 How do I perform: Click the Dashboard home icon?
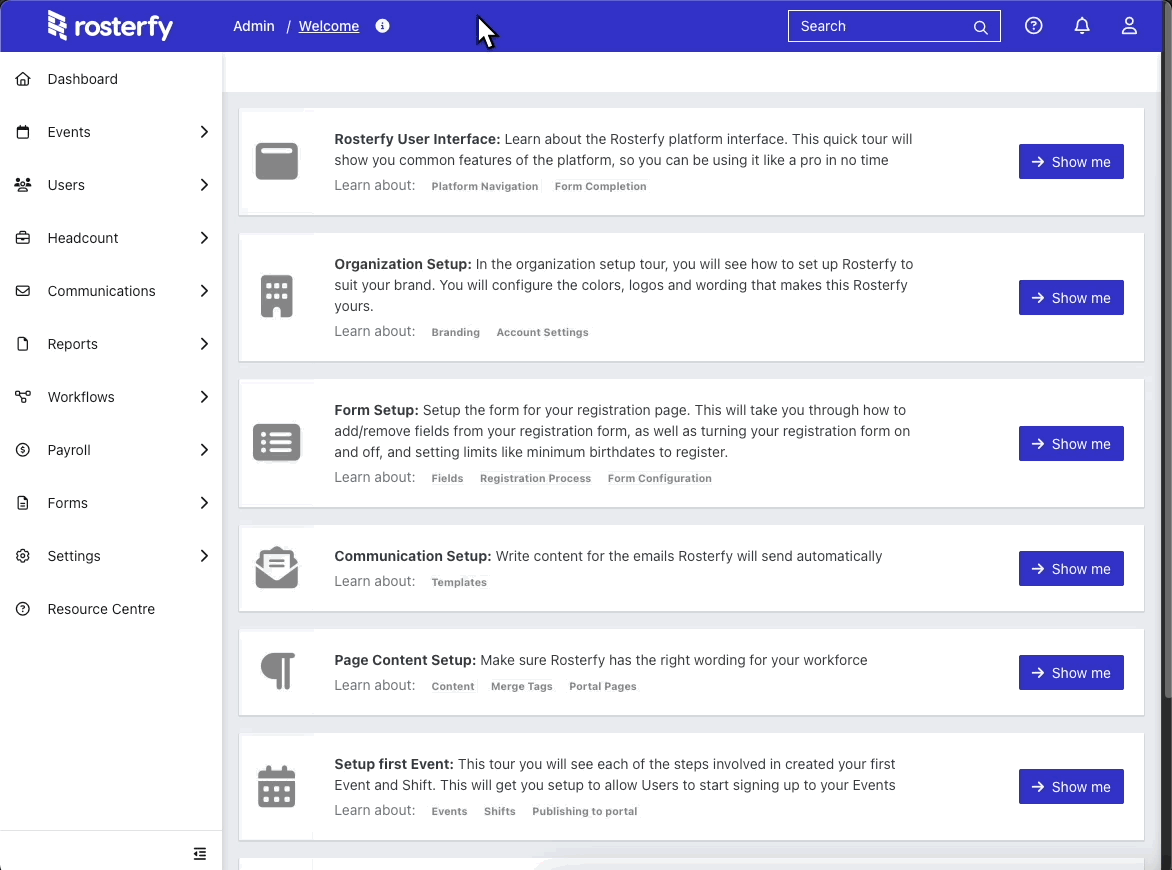point(23,78)
